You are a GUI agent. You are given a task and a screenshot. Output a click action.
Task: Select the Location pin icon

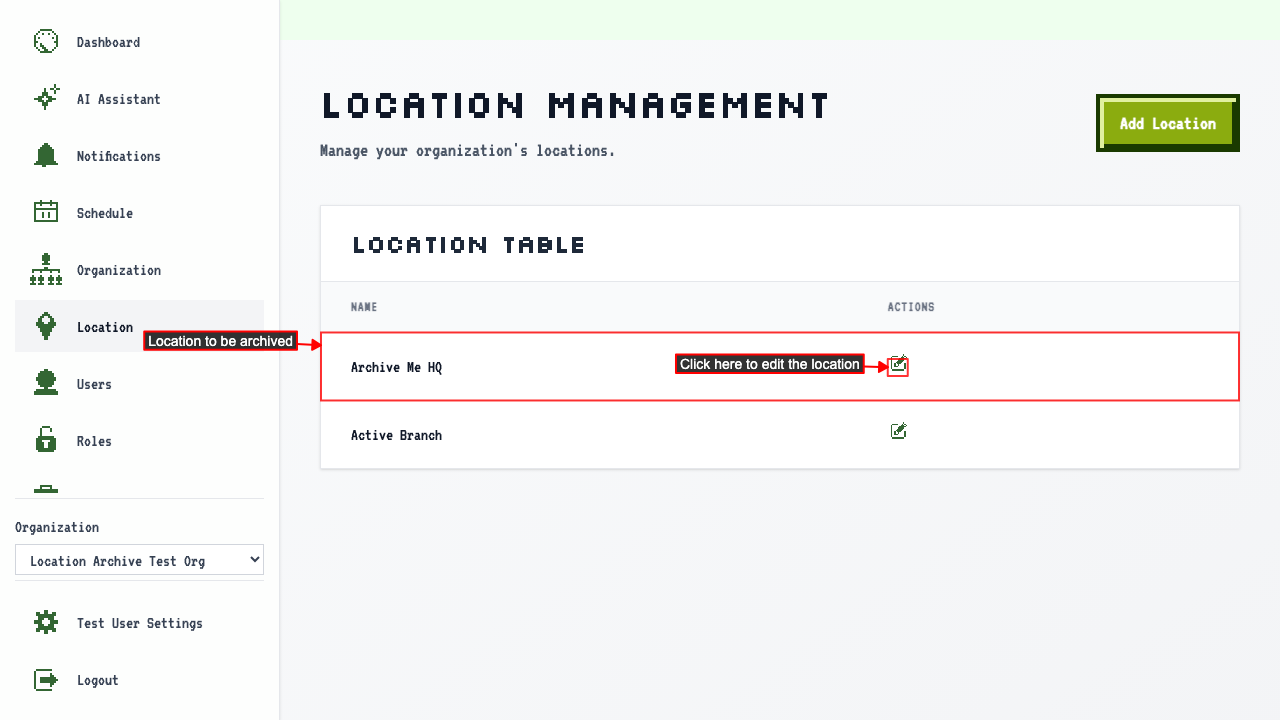click(46, 326)
